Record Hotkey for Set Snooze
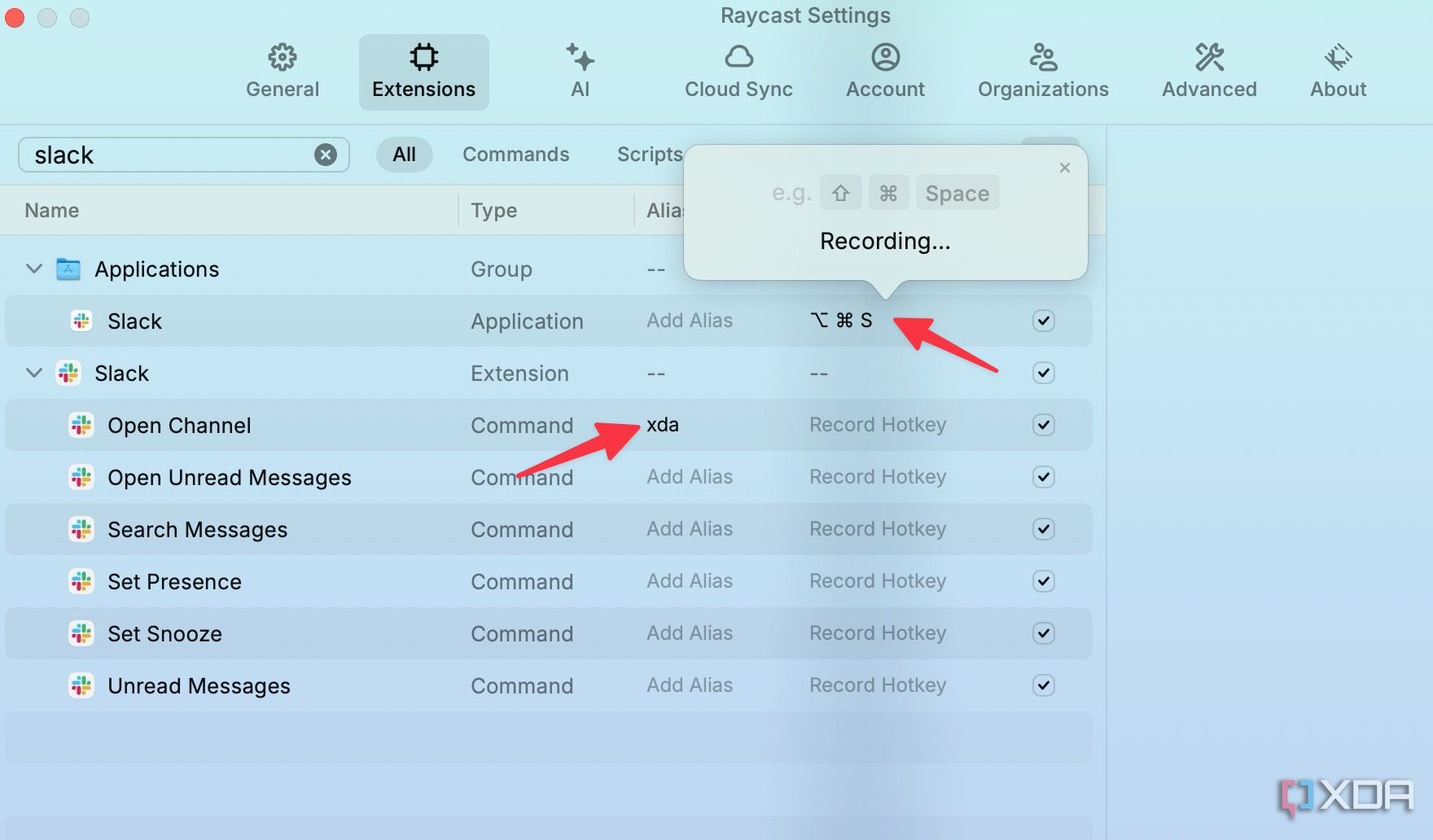The width and height of the screenshot is (1433, 840). pyautogui.click(x=878, y=633)
